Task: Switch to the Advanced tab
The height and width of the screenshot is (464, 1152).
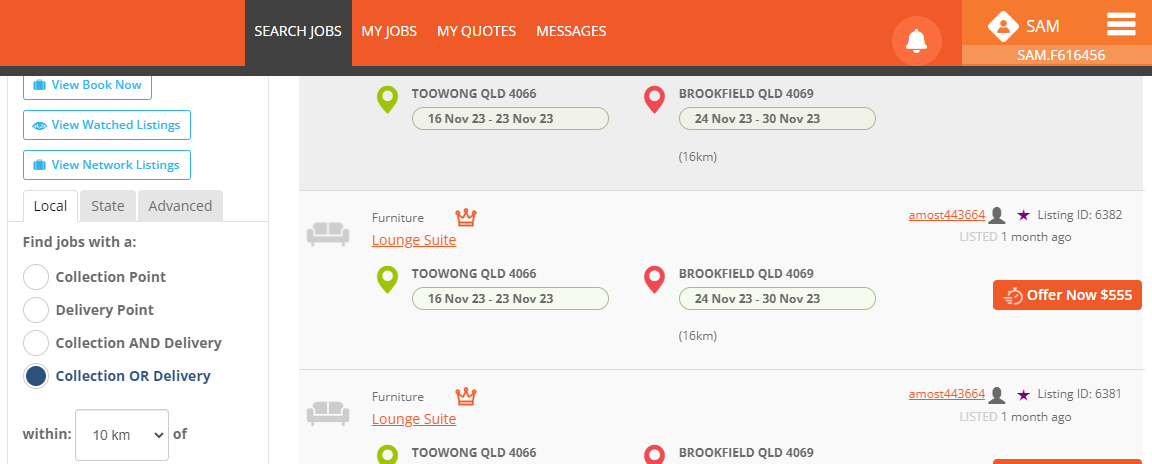Action: pos(180,206)
